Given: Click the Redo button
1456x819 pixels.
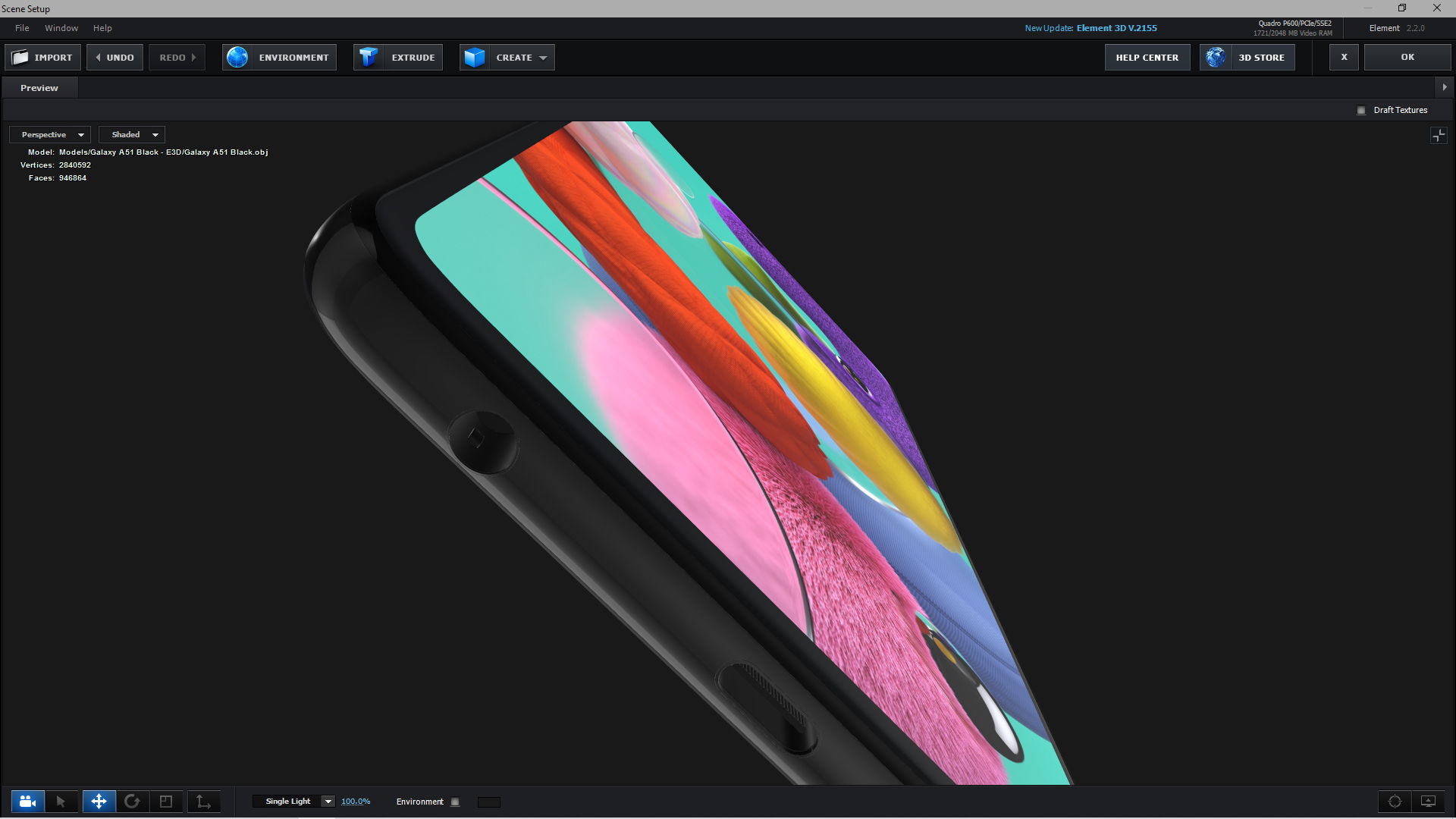Looking at the screenshot, I should [x=177, y=58].
